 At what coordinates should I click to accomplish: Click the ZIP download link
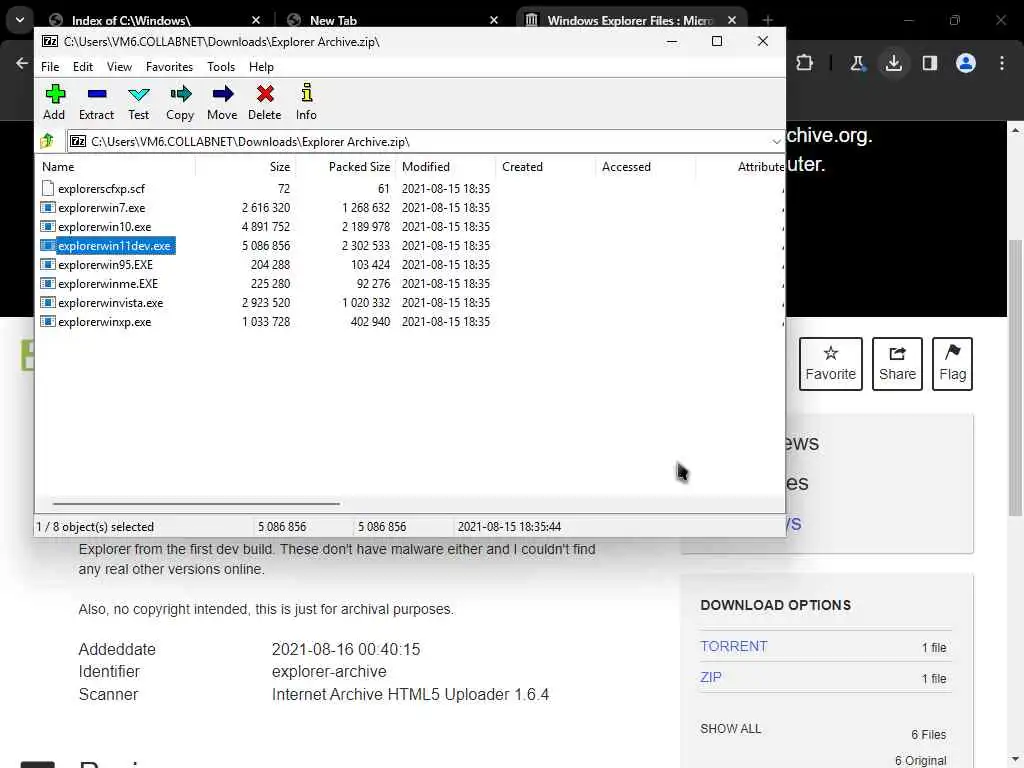click(711, 677)
